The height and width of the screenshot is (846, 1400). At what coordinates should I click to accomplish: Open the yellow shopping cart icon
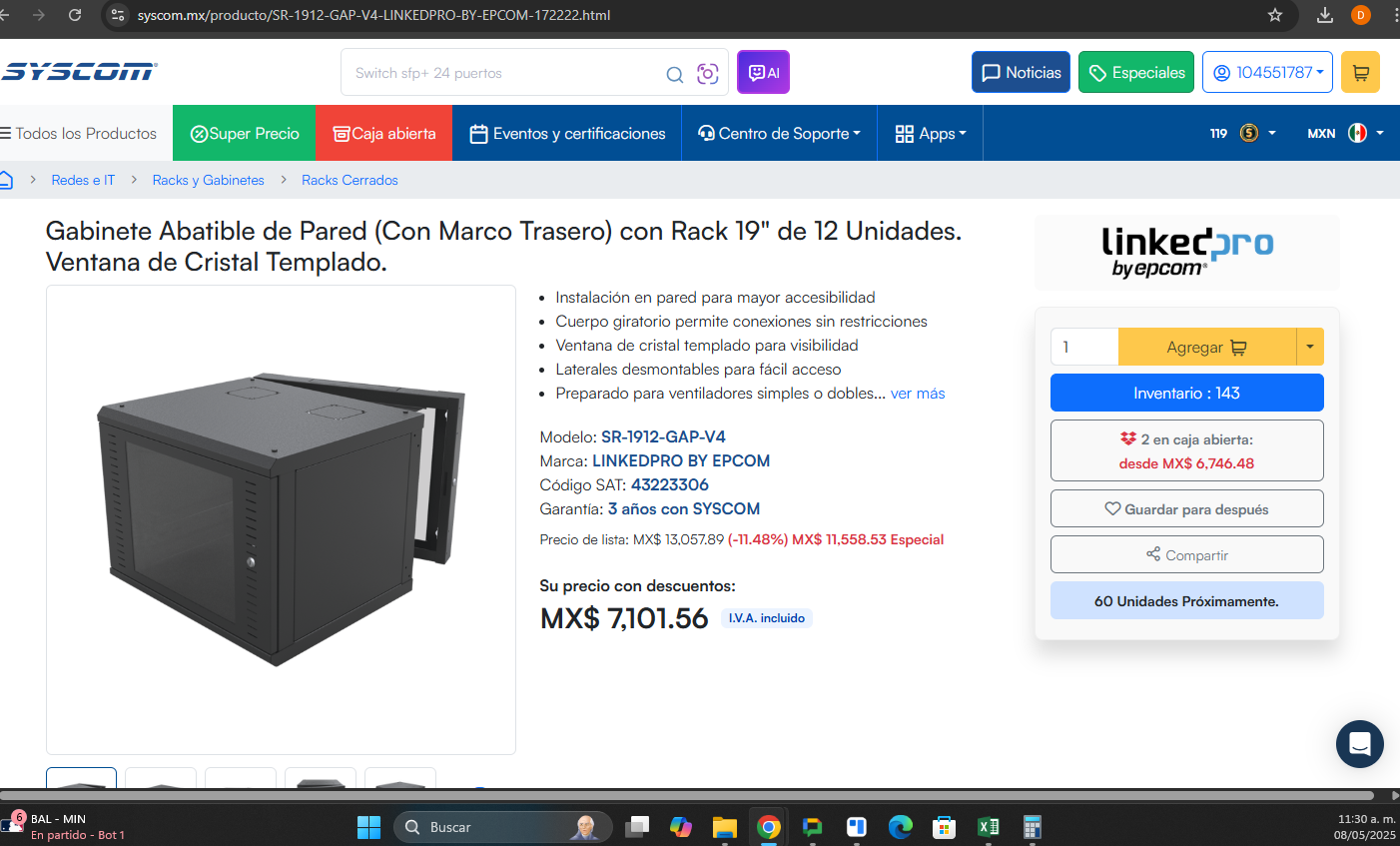click(1360, 72)
